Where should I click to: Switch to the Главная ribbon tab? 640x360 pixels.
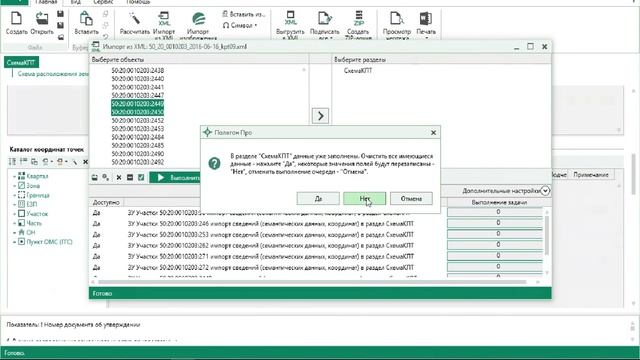pyautogui.click(x=46, y=2)
